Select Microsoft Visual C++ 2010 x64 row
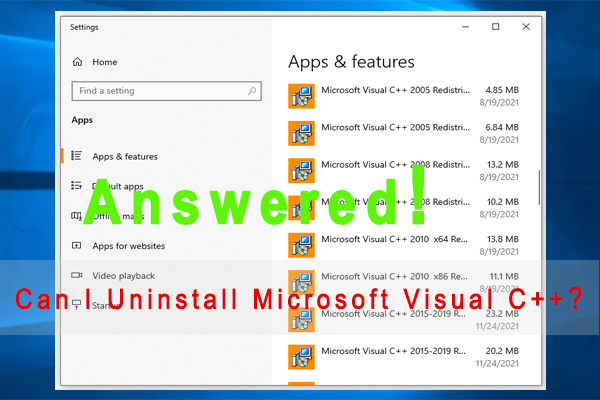 point(404,245)
